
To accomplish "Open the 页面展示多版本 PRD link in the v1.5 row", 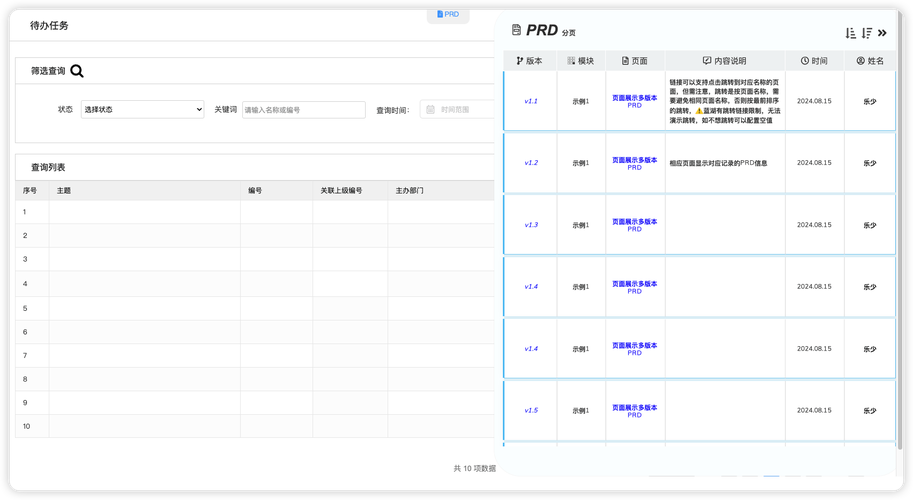I will 635,411.
